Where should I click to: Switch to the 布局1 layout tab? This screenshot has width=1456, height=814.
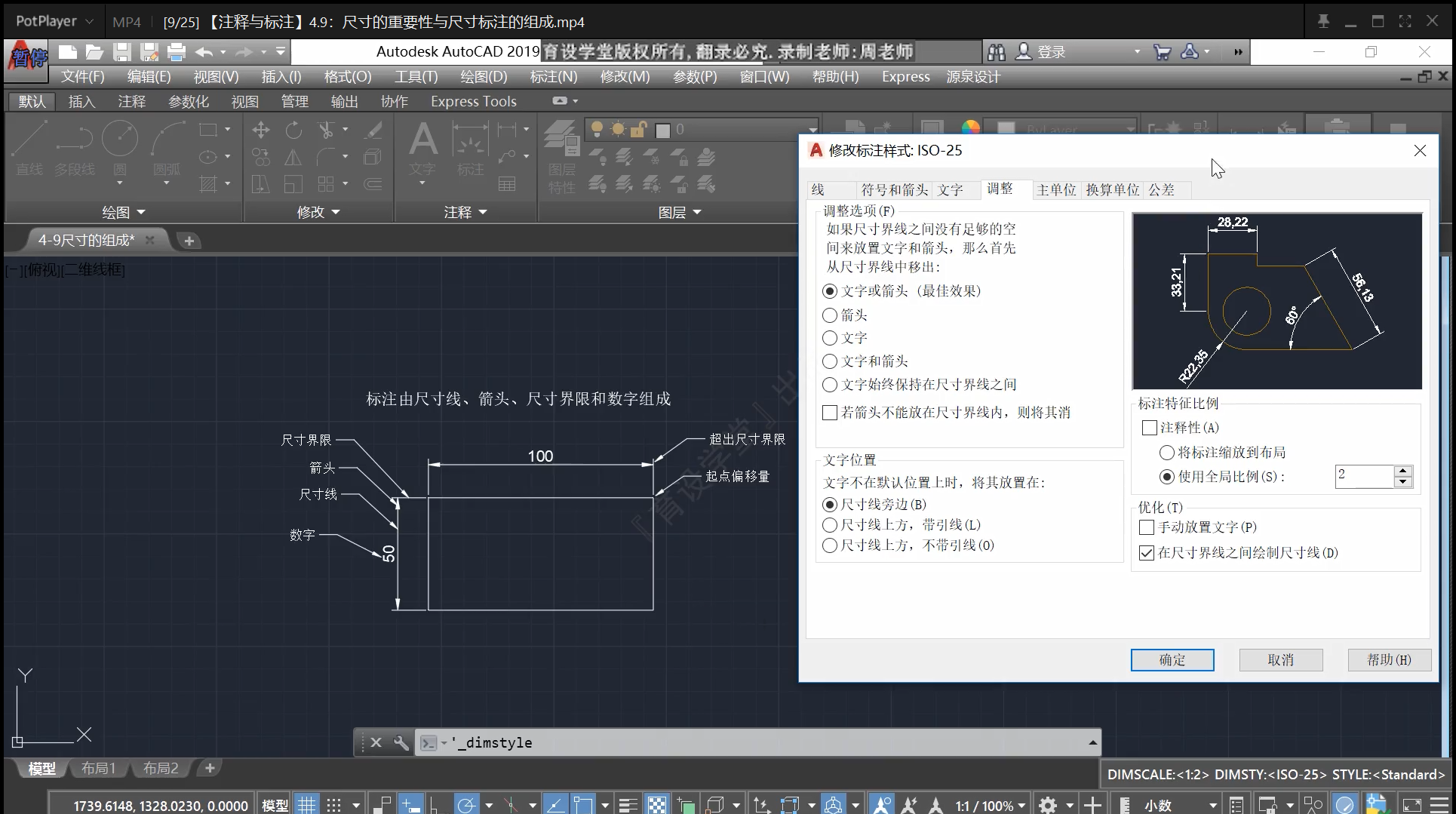pyautogui.click(x=99, y=768)
